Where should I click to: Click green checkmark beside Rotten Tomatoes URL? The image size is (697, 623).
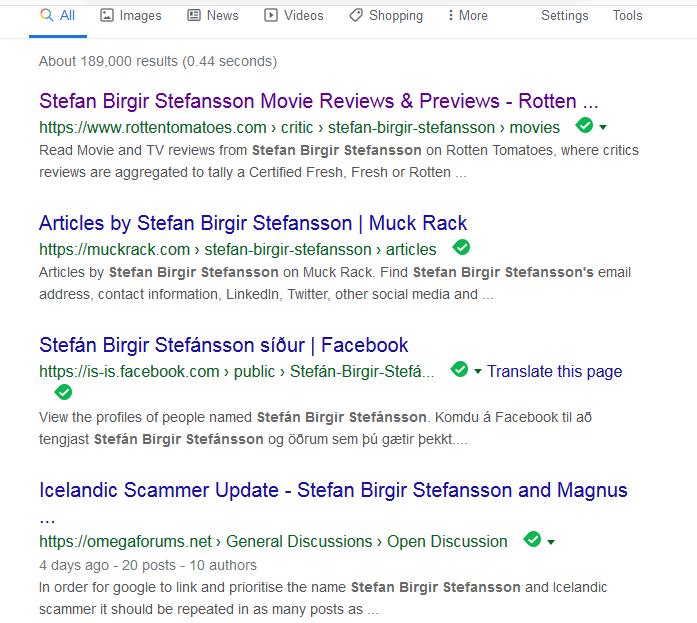[x=584, y=126]
